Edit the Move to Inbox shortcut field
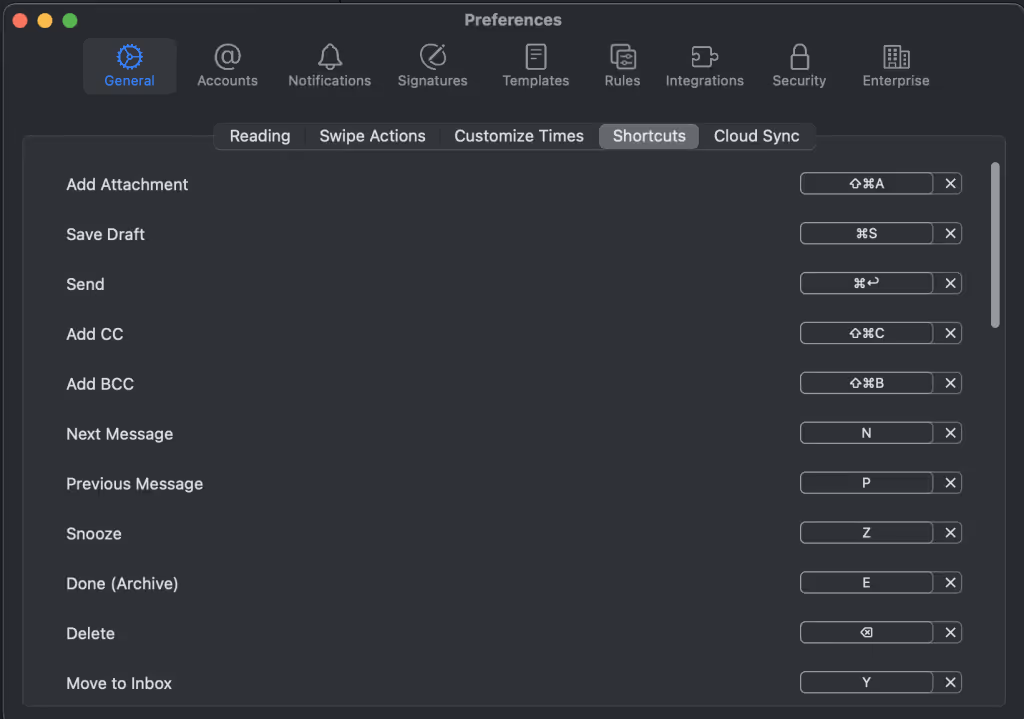Image resolution: width=1024 pixels, height=719 pixels. pyautogui.click(x=867, y=682)
